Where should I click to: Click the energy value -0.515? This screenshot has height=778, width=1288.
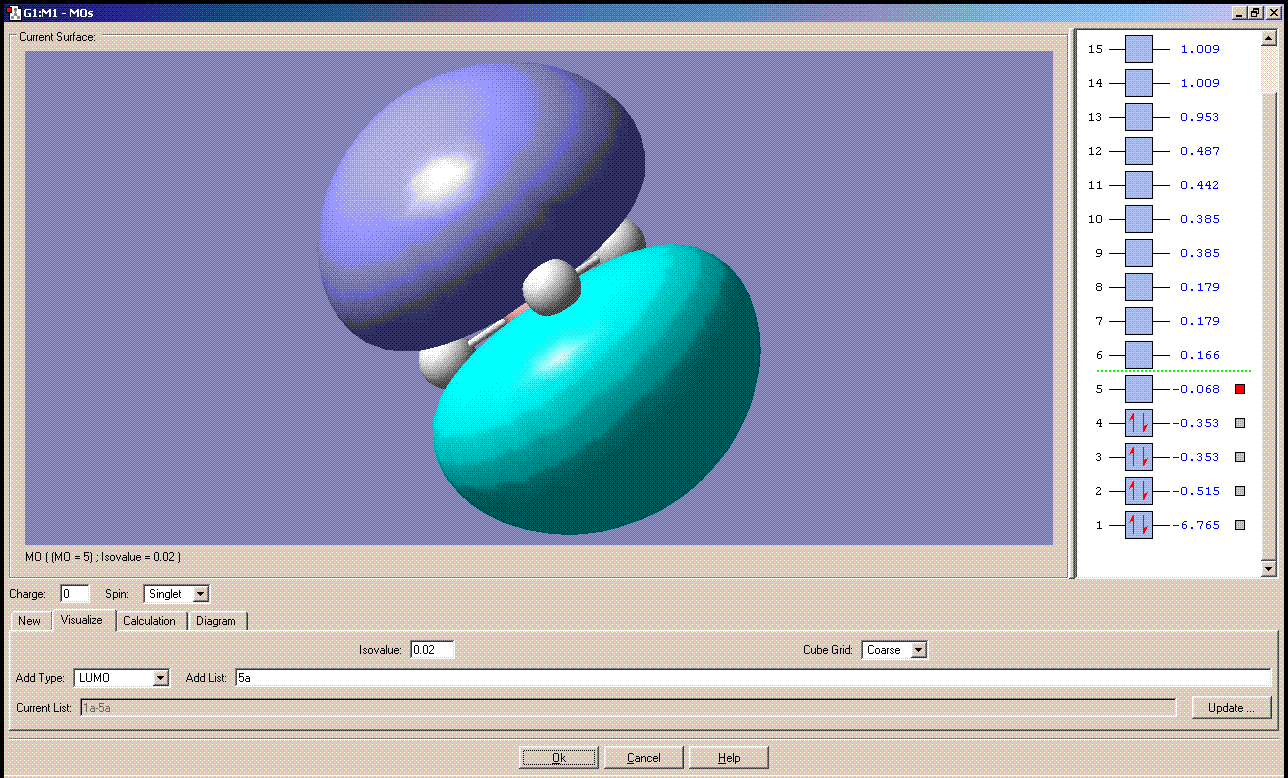click(1197, 491)
